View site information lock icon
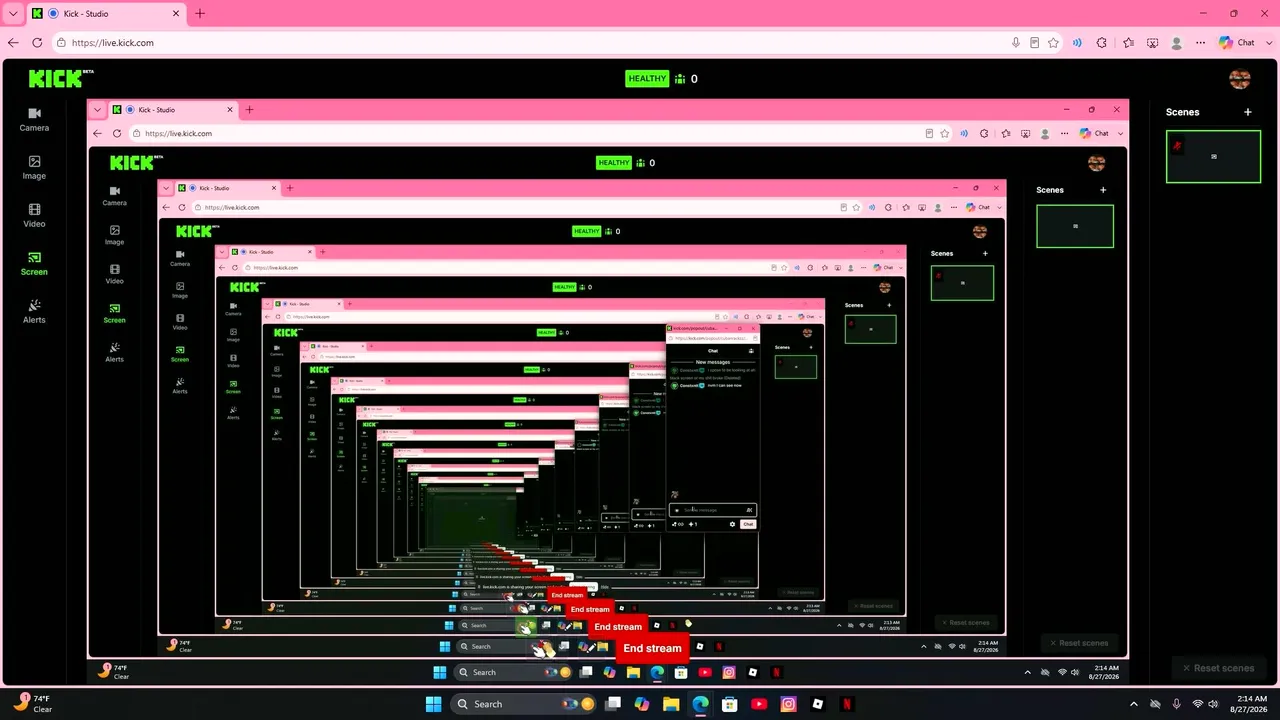This screenshot has height=720, width=1280. click(62, 43)
